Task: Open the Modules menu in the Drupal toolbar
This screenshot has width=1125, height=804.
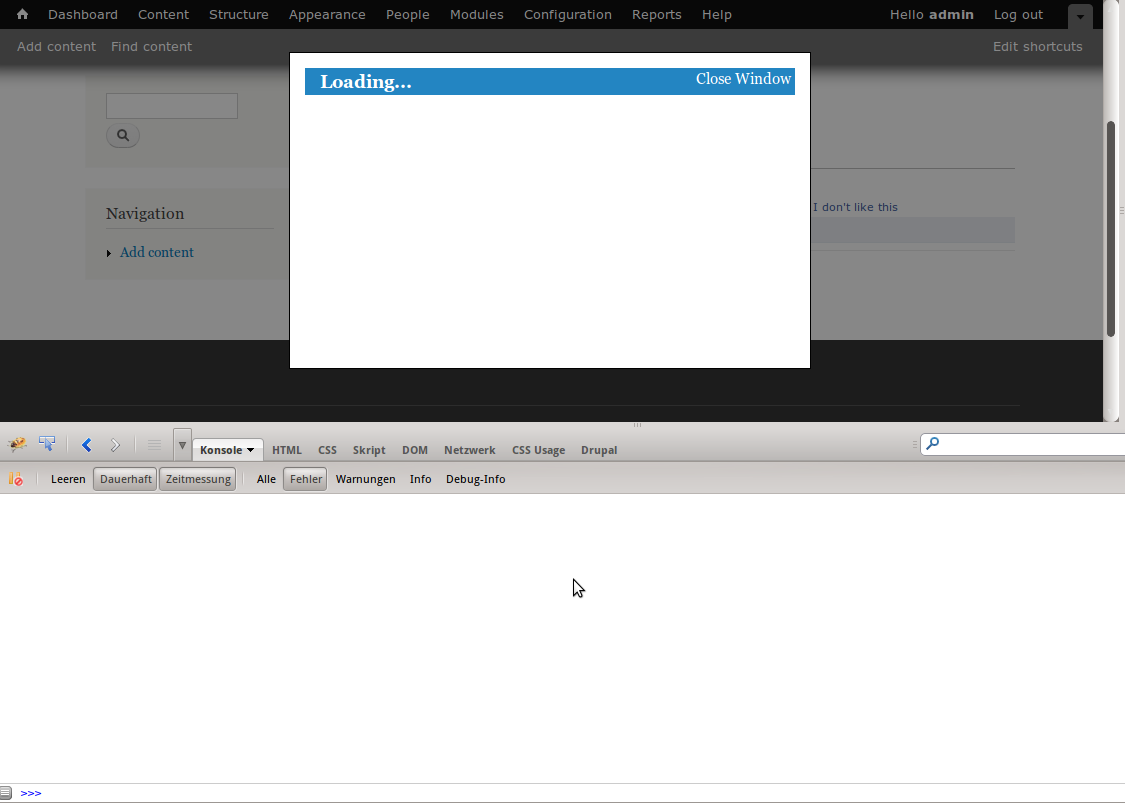Action: tap(476, 14)
